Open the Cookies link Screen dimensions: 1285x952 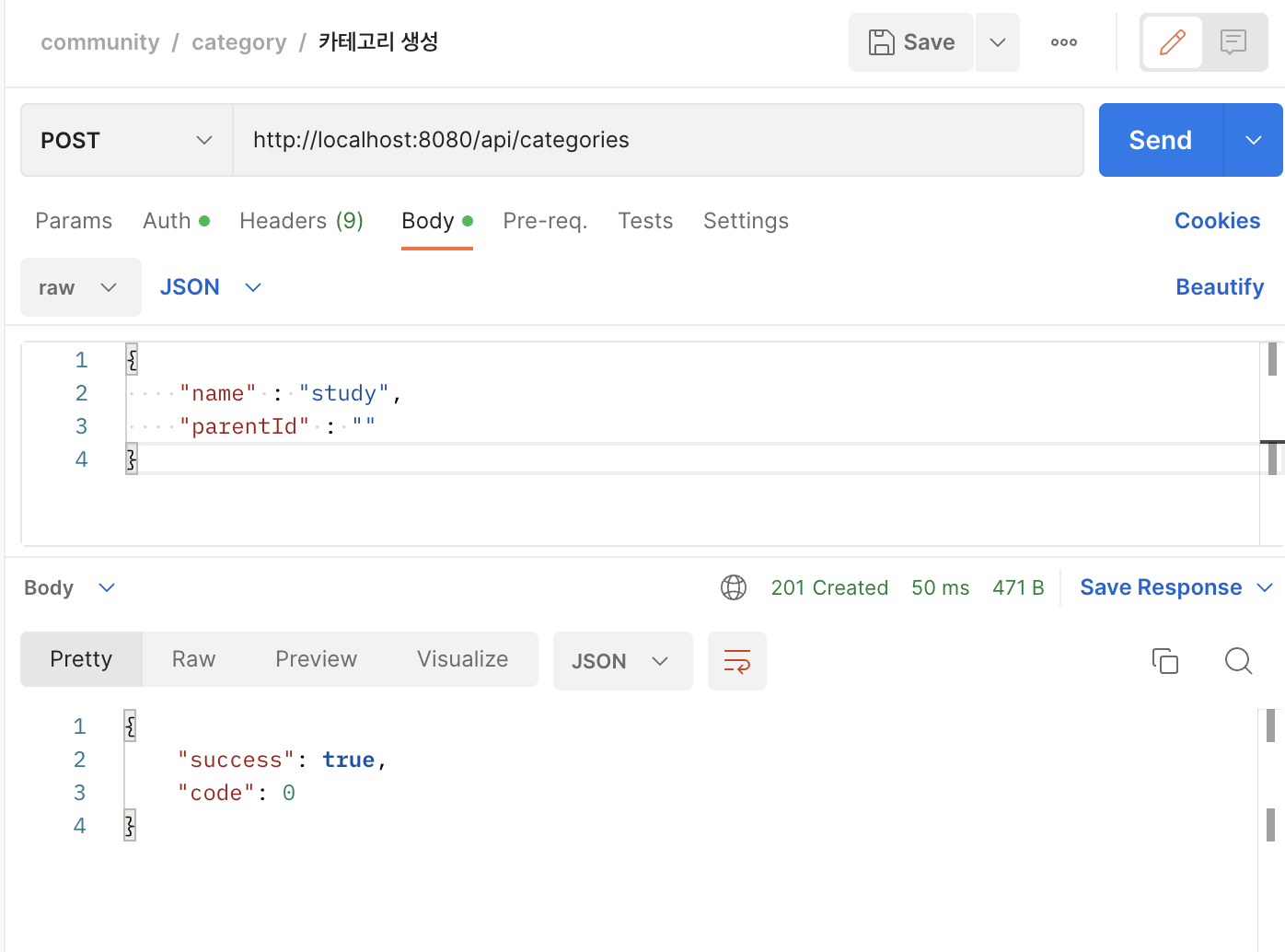[1217, 221]
